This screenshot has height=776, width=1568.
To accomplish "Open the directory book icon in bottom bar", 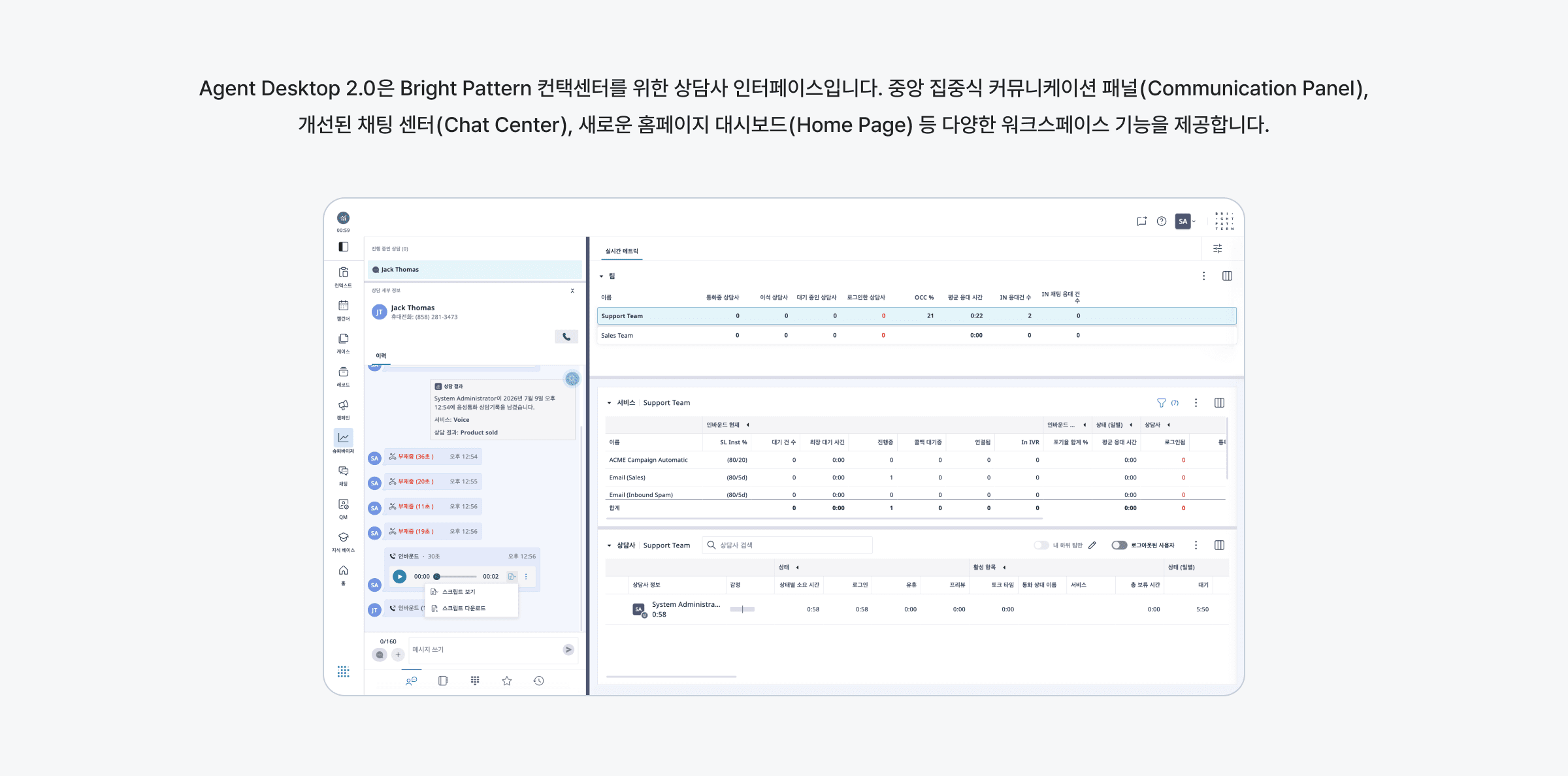I will coord(443,681).
